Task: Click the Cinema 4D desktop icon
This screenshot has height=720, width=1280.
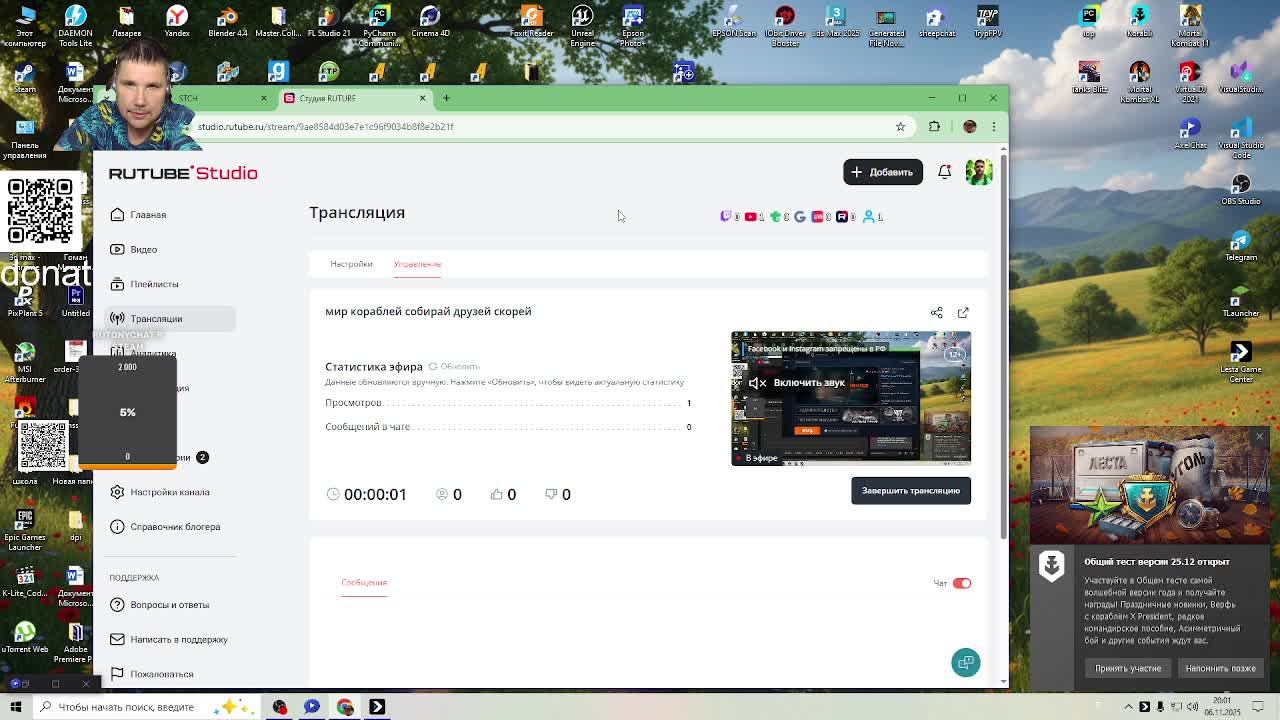Action: click(x=430, y=23)
